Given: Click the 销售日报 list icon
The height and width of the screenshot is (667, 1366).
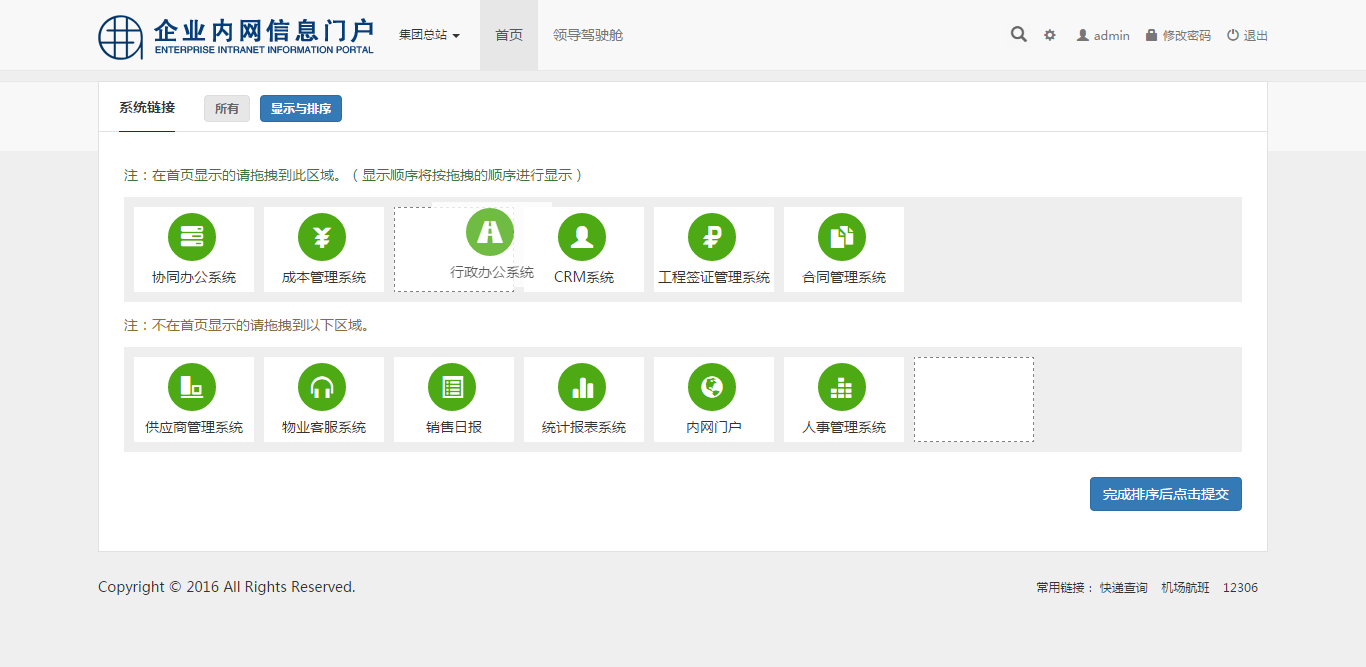Looking at the screenshot, I should tap(452, 387).
